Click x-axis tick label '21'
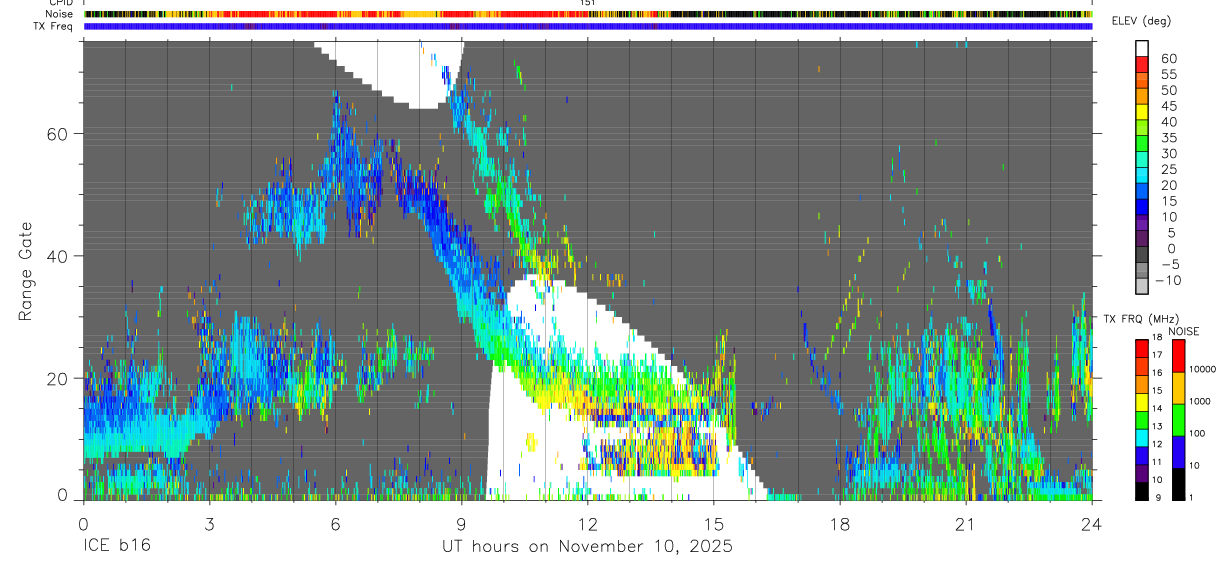Screen dimensions: 1228x567 pyautogui.click(x=966, y=523)
